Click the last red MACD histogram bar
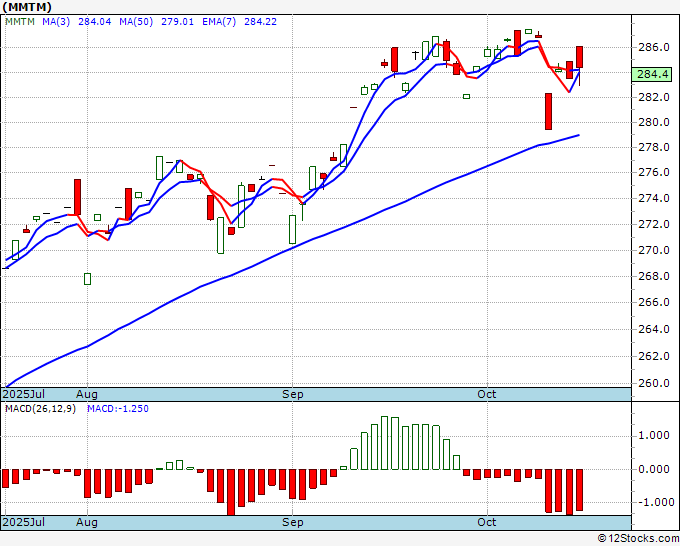The height and width of the screenshot is (546, 680). click(579, 490)
